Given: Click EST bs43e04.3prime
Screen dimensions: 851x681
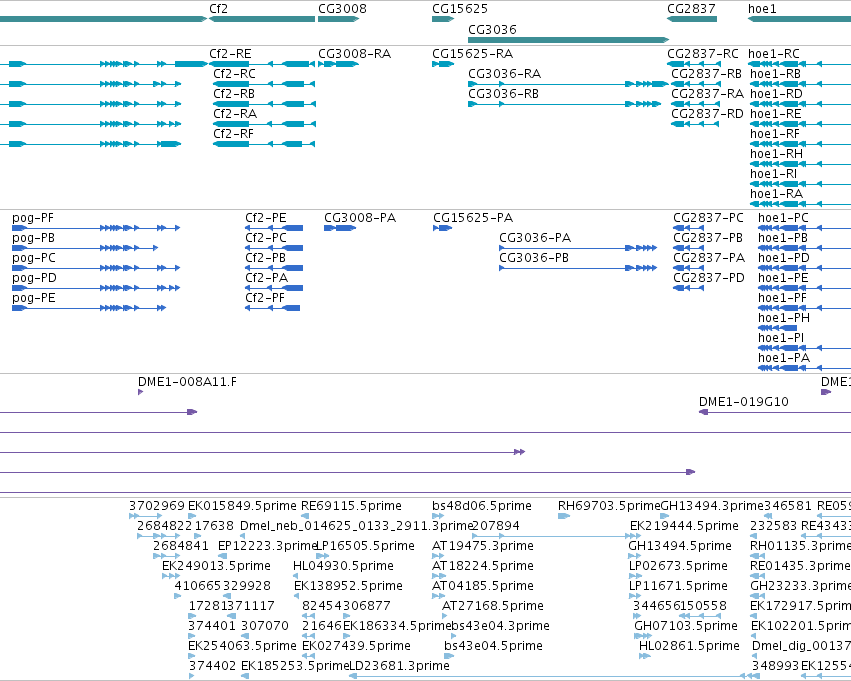Looking at the screenshot, I should pos(500,626).
